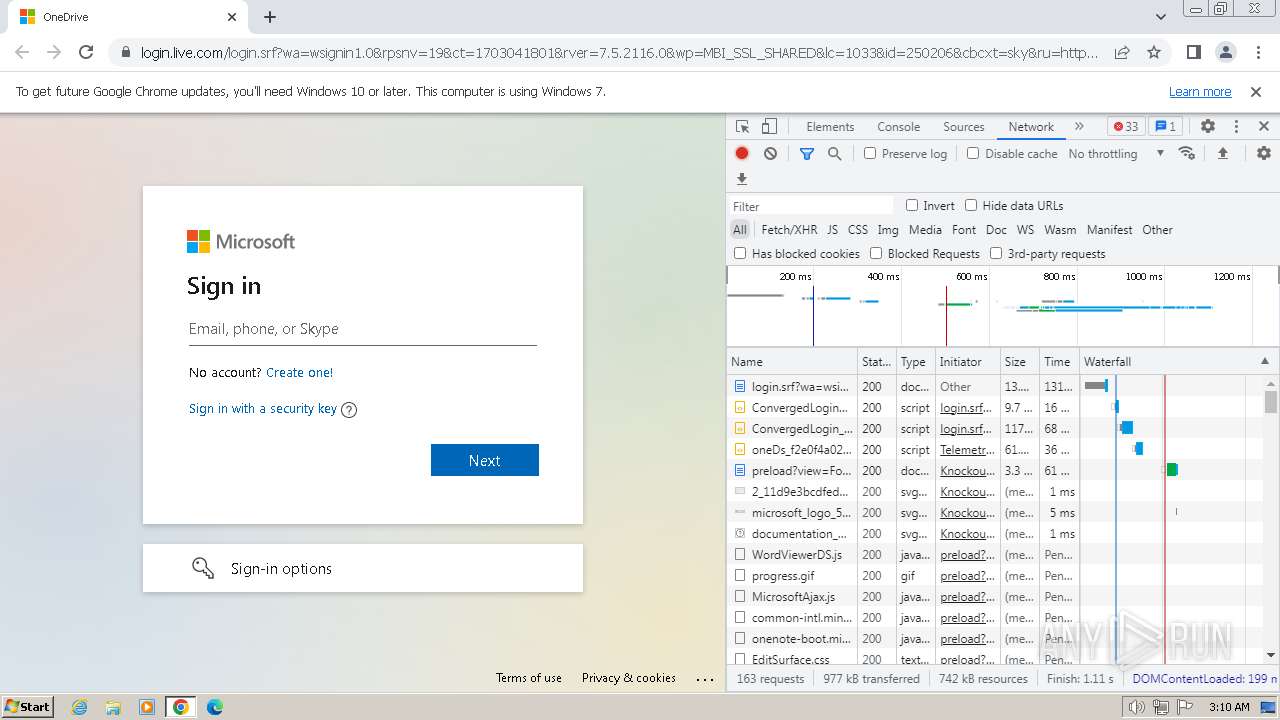
Task: Open more options ellipsis at page footer
Action: [706, 679]
